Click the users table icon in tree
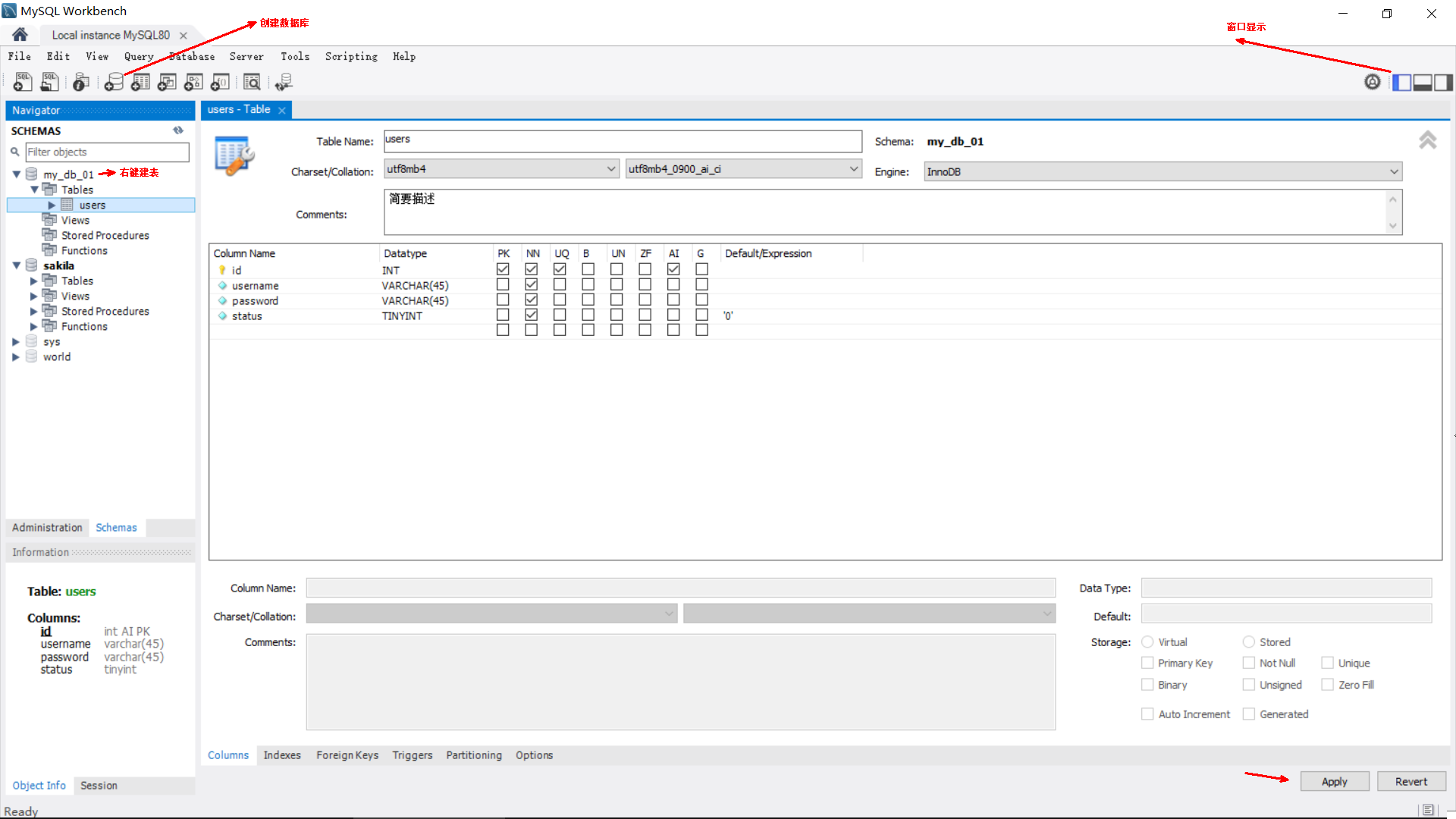Viewport: 1456px width, 819px height. click(x=67, y=205)
